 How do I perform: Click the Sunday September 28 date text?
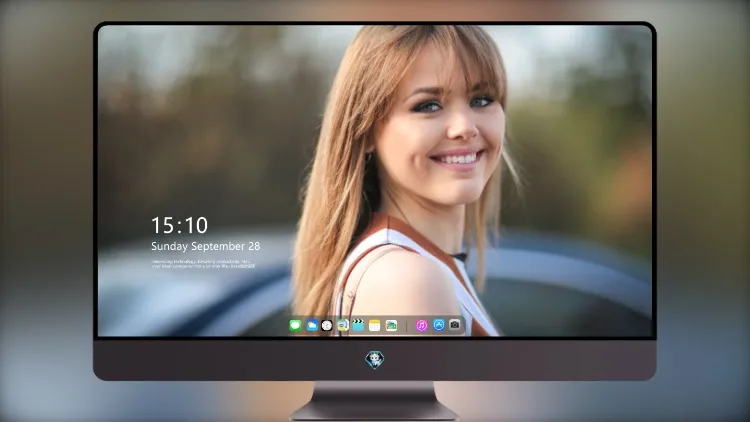click(x=206, y=246)
